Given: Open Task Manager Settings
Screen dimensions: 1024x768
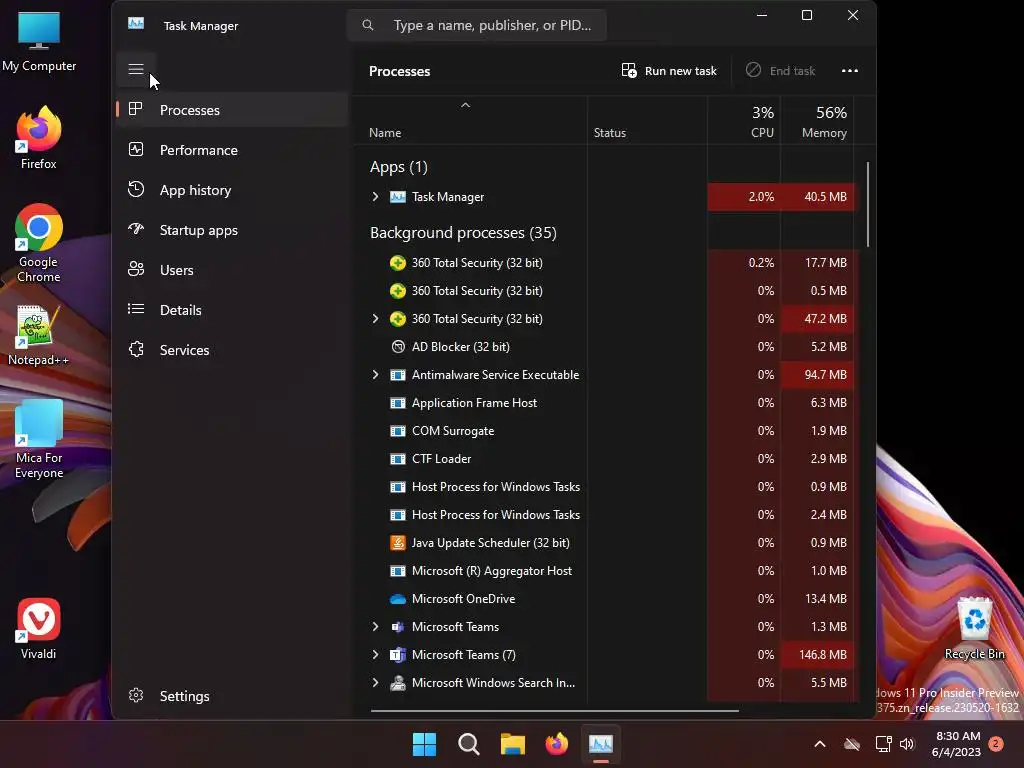Looking at the screenshot, I should click(232, 696).
